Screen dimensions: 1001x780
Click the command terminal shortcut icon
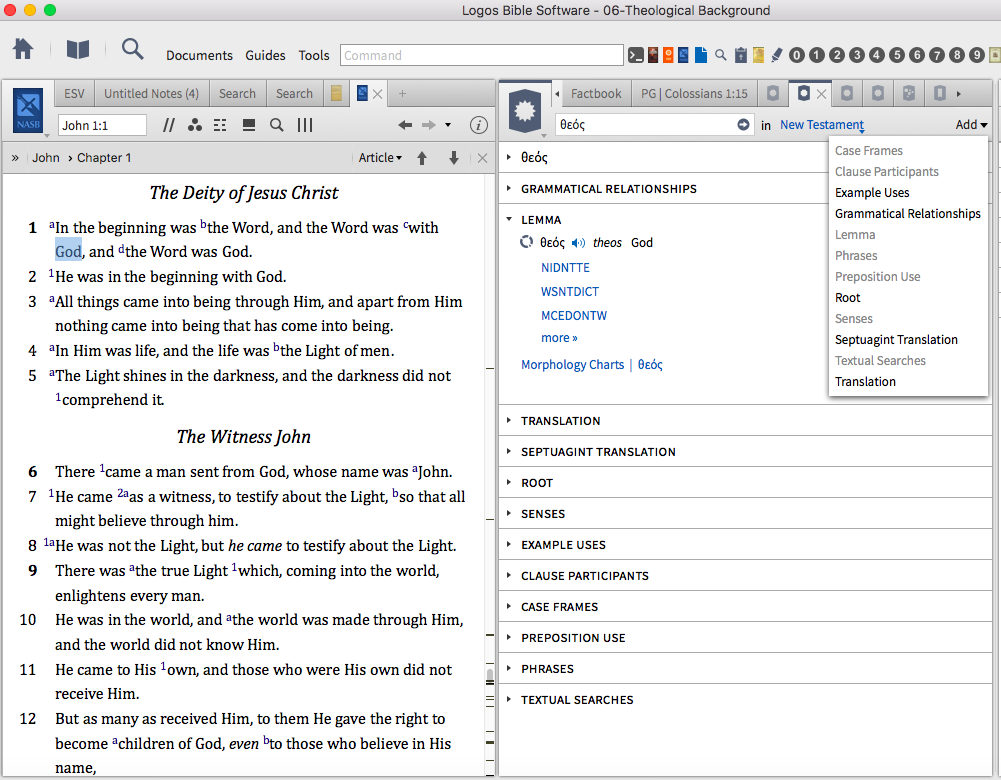(635, 55)
